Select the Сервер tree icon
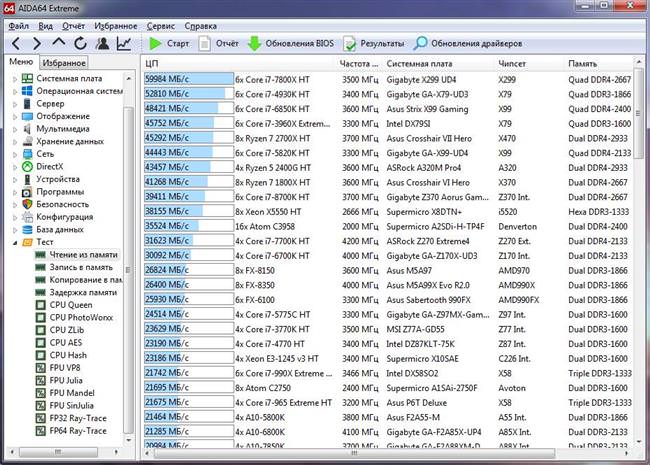Screen dimensions: 650x465 [x=27, y=104]
